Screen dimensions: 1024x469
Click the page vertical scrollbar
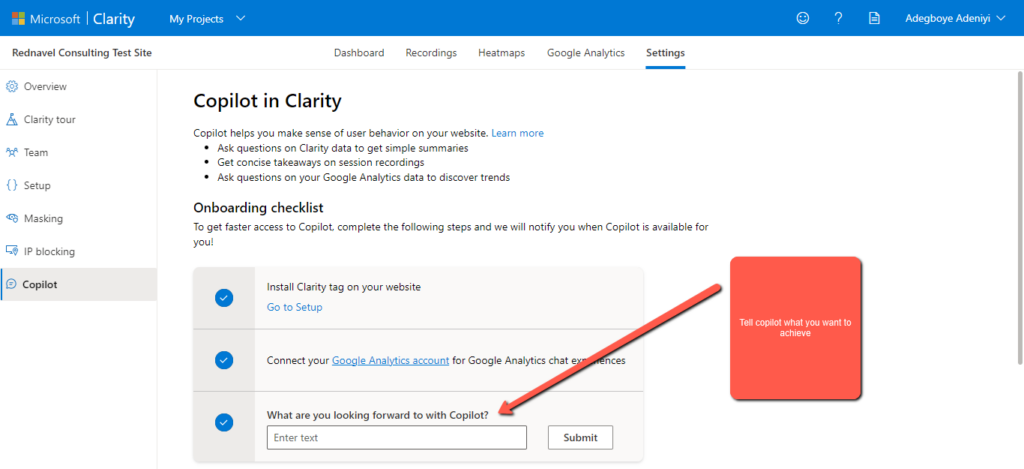pos(1020,216)
